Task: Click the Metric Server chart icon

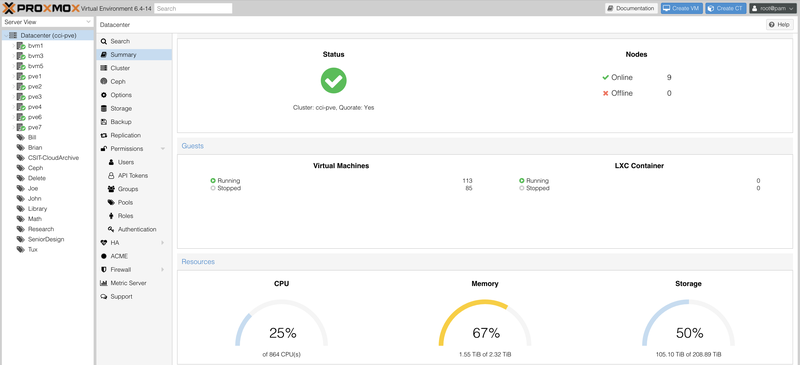Action: (104, 283)
